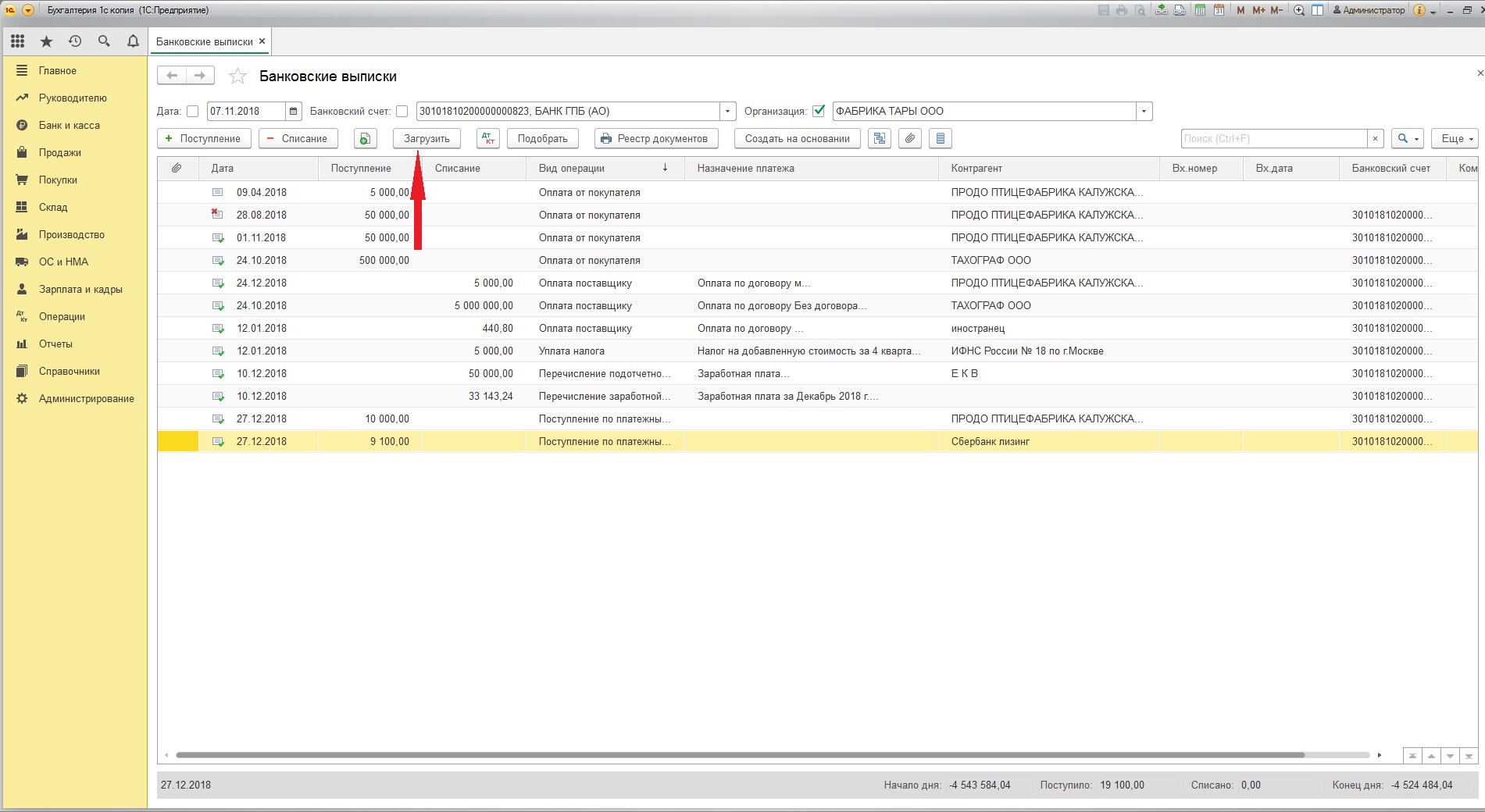
Task: Open dropdown arrow next to info icon
Action: pyautogui.click(x=1433, y=11)
